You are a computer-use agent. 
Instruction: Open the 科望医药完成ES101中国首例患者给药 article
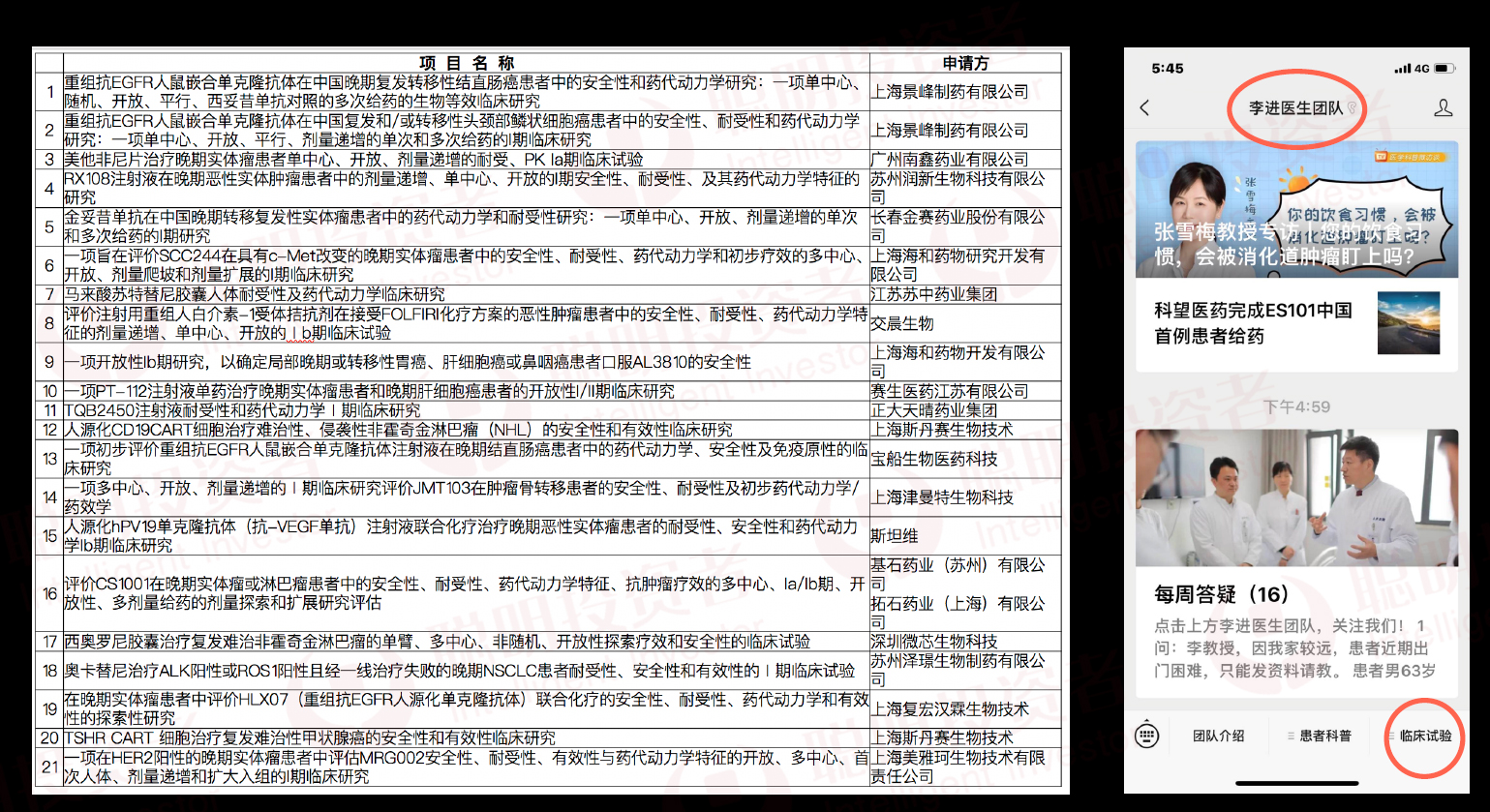(1253, 323)
